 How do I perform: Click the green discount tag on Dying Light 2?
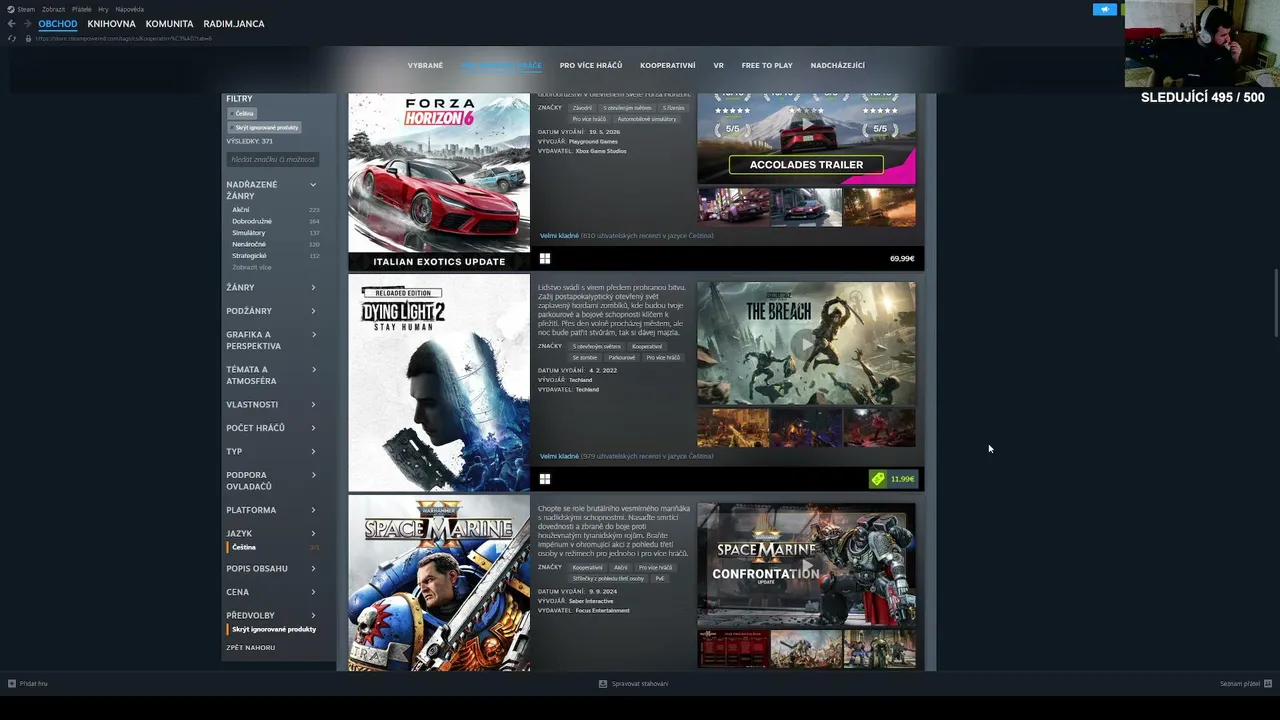click(x=878, y=479)
